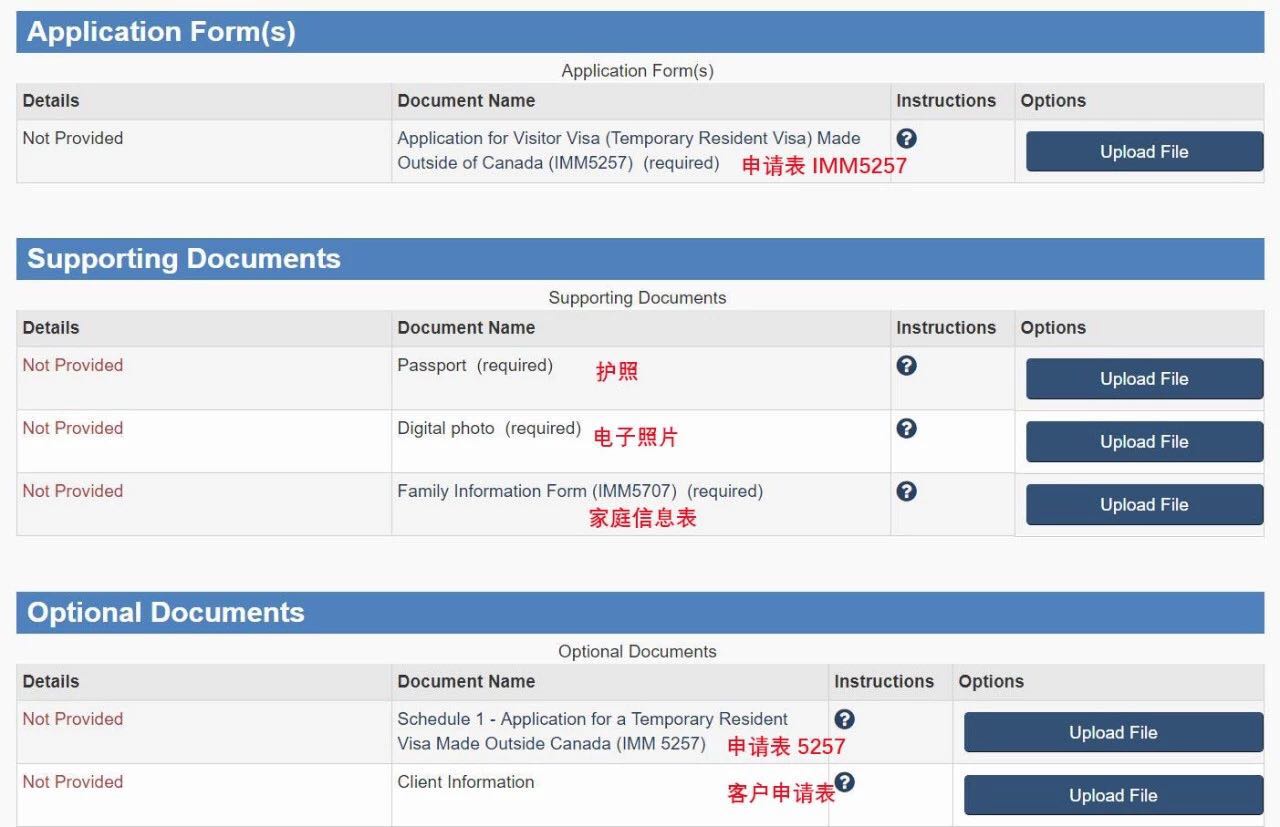1280x827 pixels.
Task: View instructions icon for Schedule 1 document
Action: (x=845, y=720)
